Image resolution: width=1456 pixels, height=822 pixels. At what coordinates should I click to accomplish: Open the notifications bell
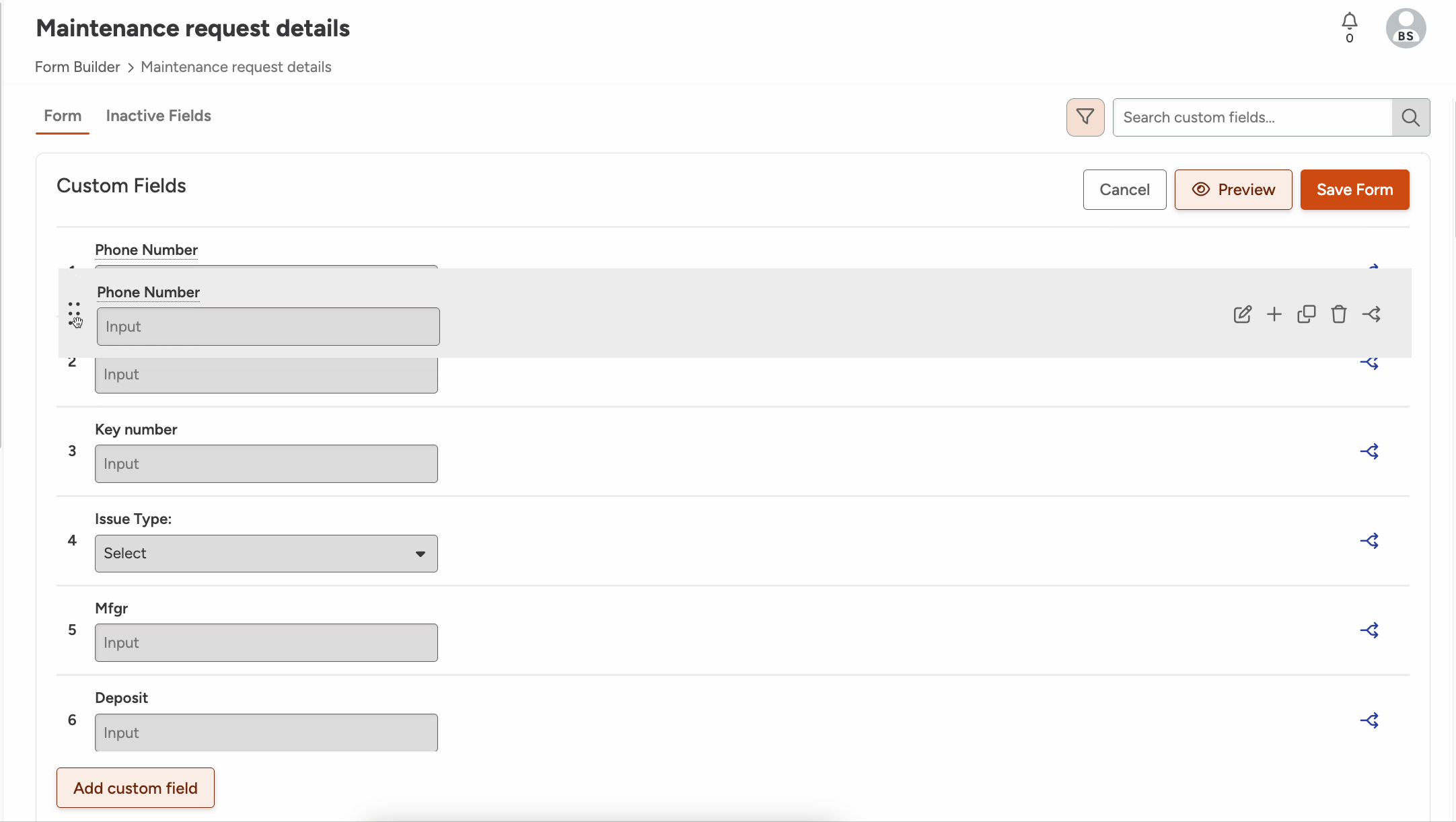[x=1350, y=28]
